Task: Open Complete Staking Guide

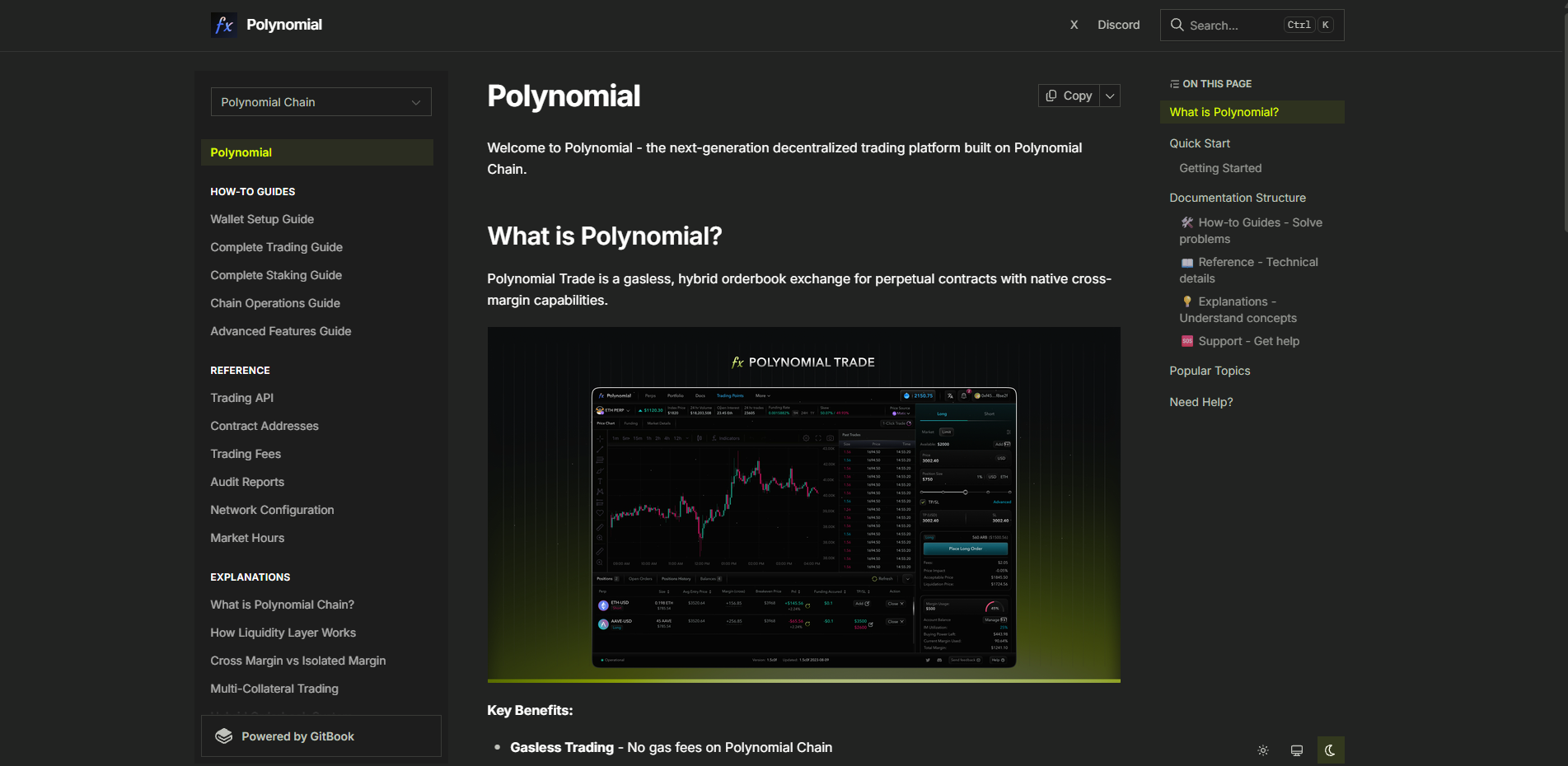Action: 276,275
